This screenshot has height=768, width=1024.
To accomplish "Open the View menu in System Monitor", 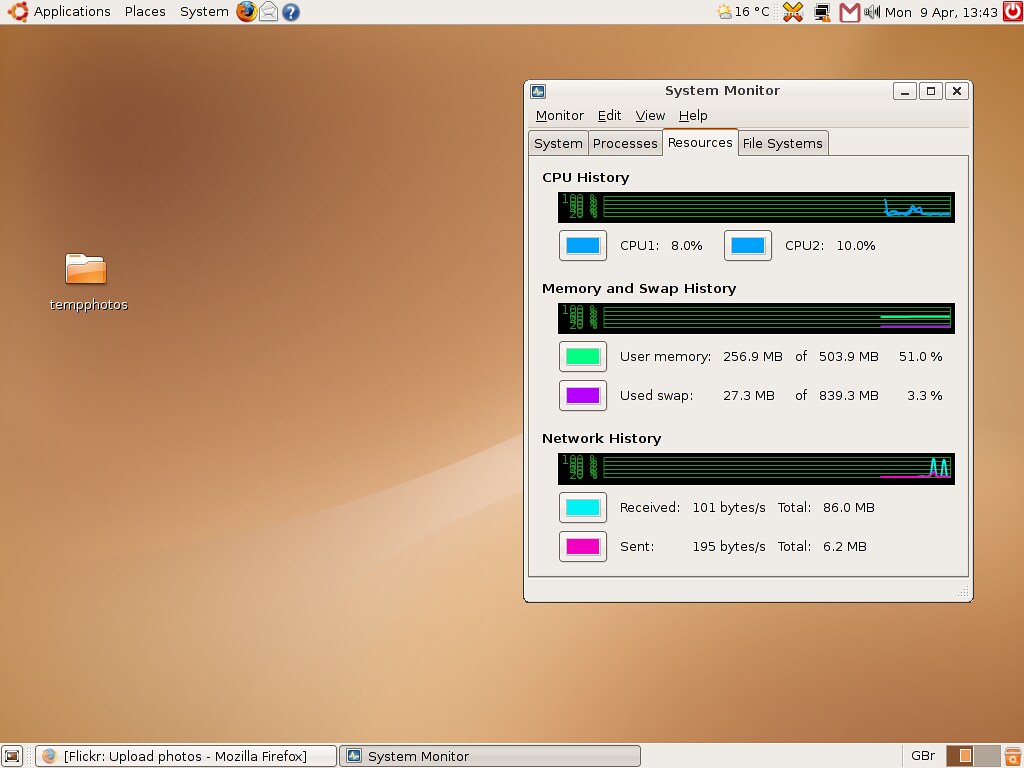I will click(650, 115).
